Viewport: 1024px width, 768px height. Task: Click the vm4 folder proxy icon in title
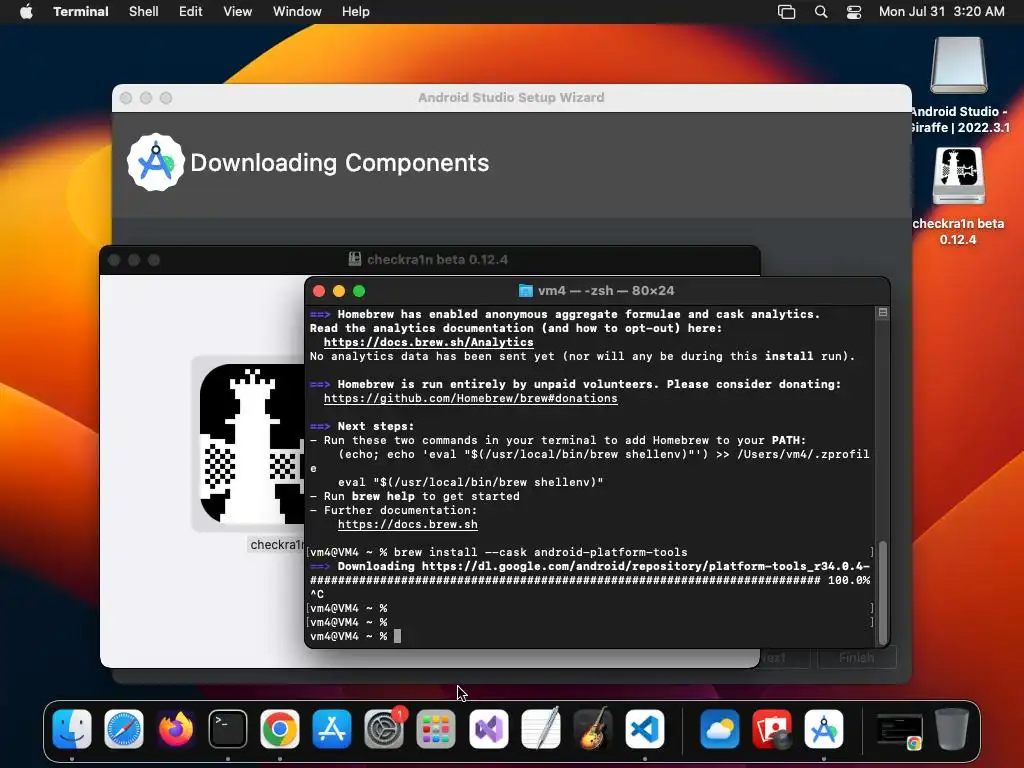tap(526, 291)
